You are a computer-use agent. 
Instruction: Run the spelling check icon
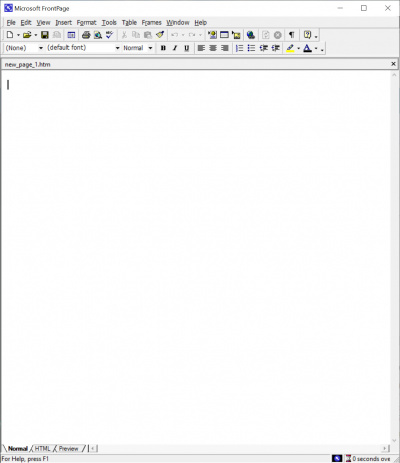click(x=109, y=35)
